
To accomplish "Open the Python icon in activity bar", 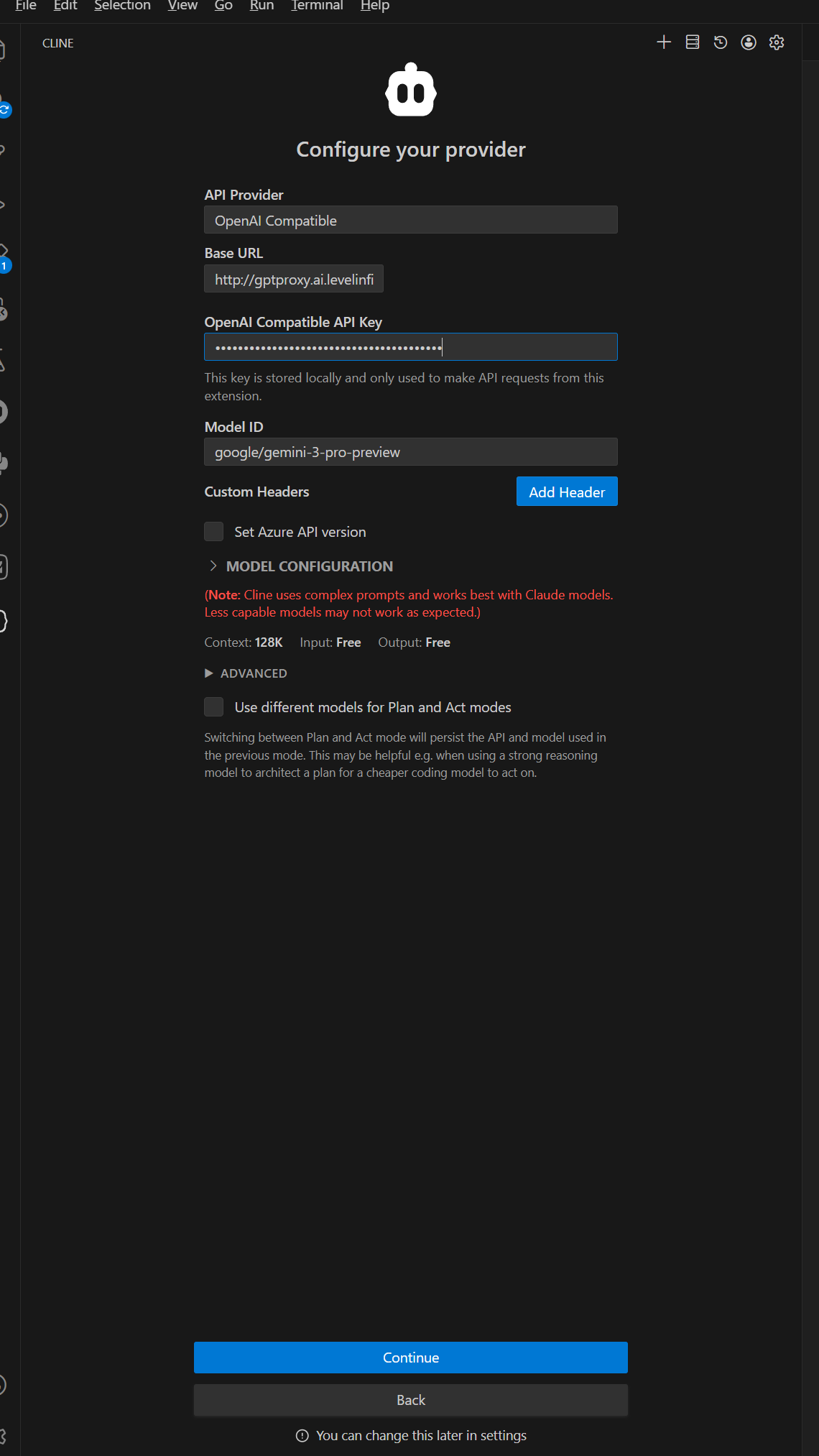I will [4, 463].
